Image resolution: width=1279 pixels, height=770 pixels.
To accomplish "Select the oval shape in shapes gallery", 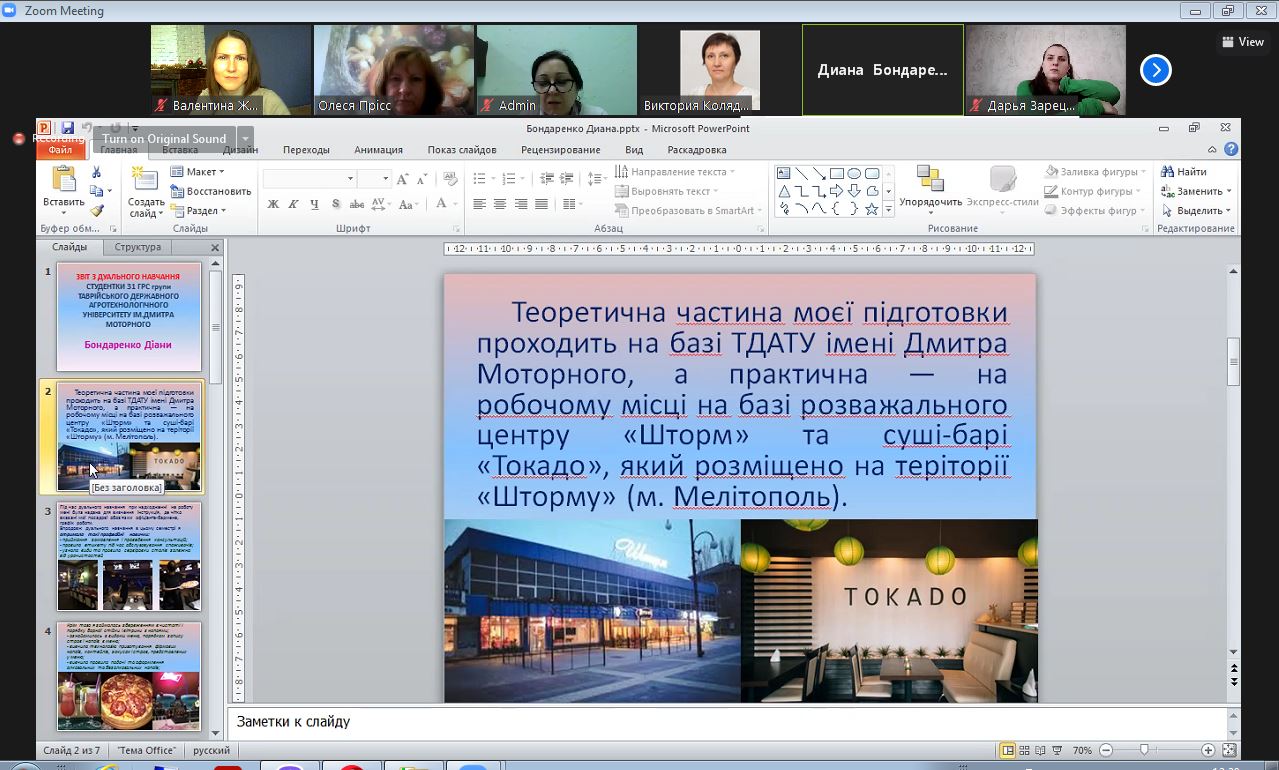I will click(x=854, y=173).
